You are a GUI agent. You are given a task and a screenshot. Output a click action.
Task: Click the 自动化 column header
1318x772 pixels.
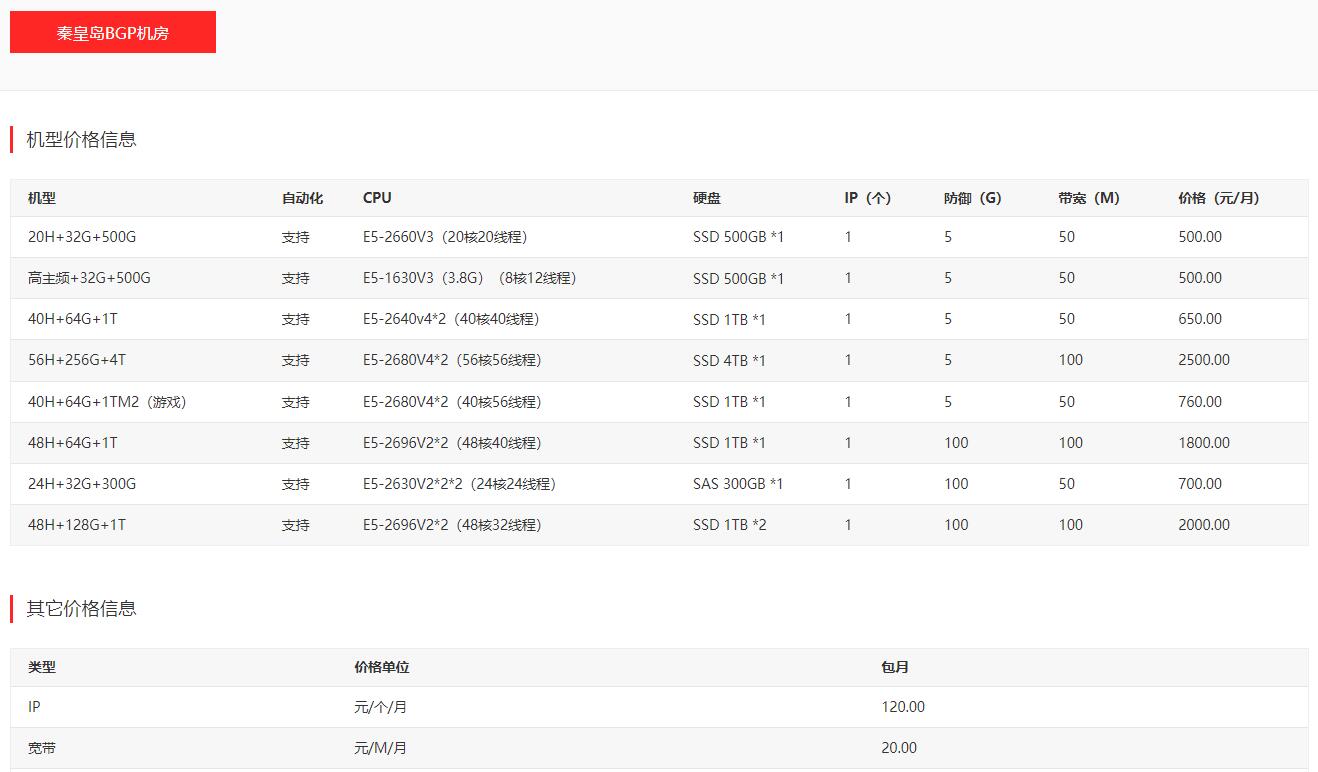pyautogui.click(x=302, y=198)
